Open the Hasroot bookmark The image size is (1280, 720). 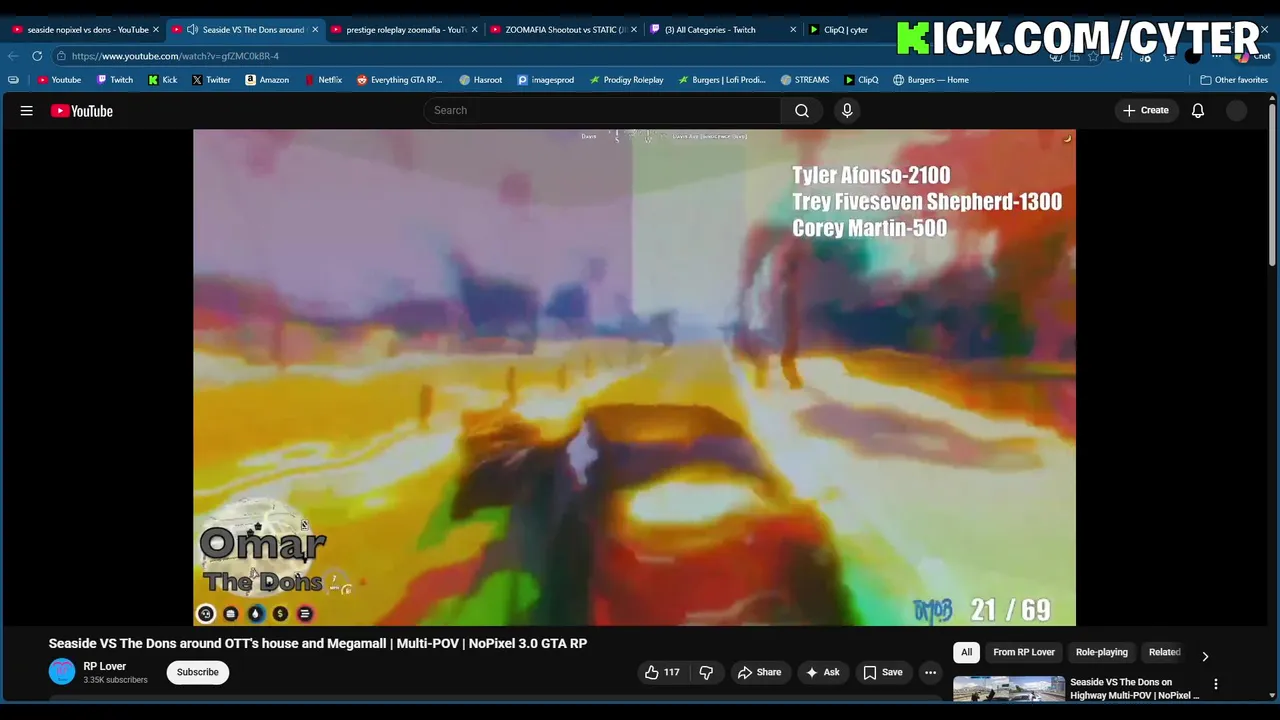481,80
